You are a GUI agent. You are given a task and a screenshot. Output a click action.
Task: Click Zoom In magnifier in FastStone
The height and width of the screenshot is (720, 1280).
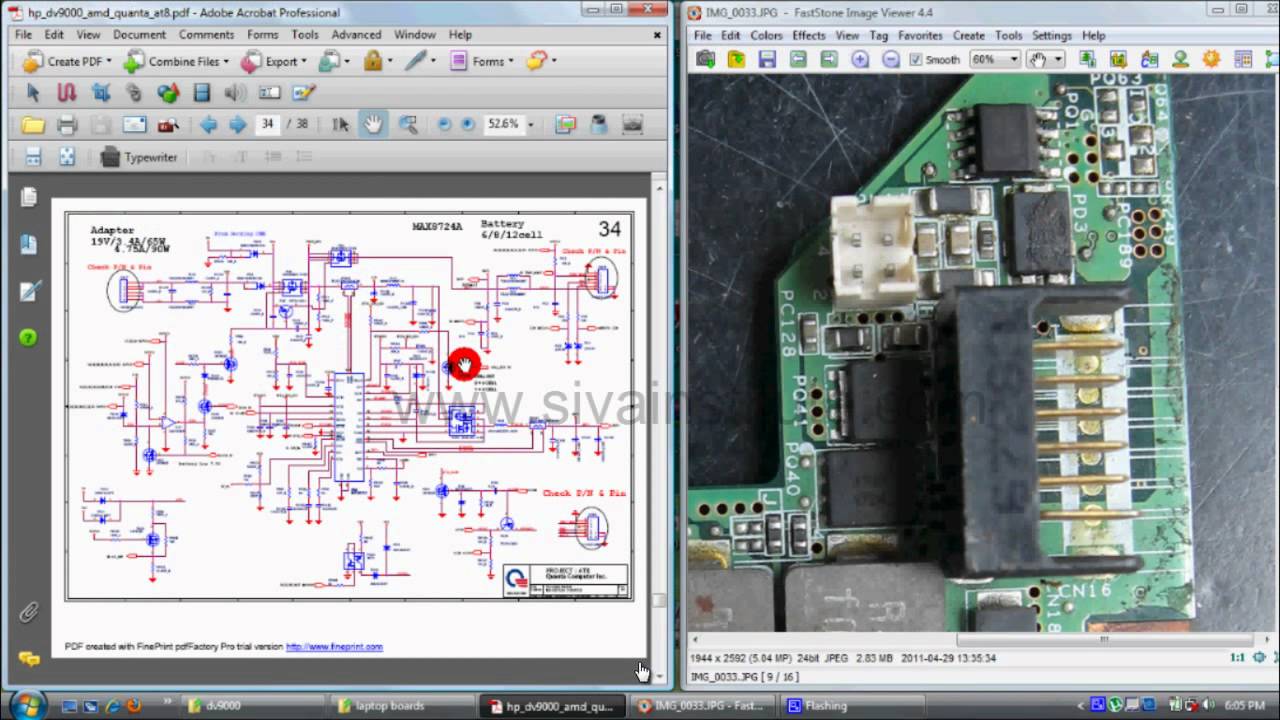pos(859,60)
